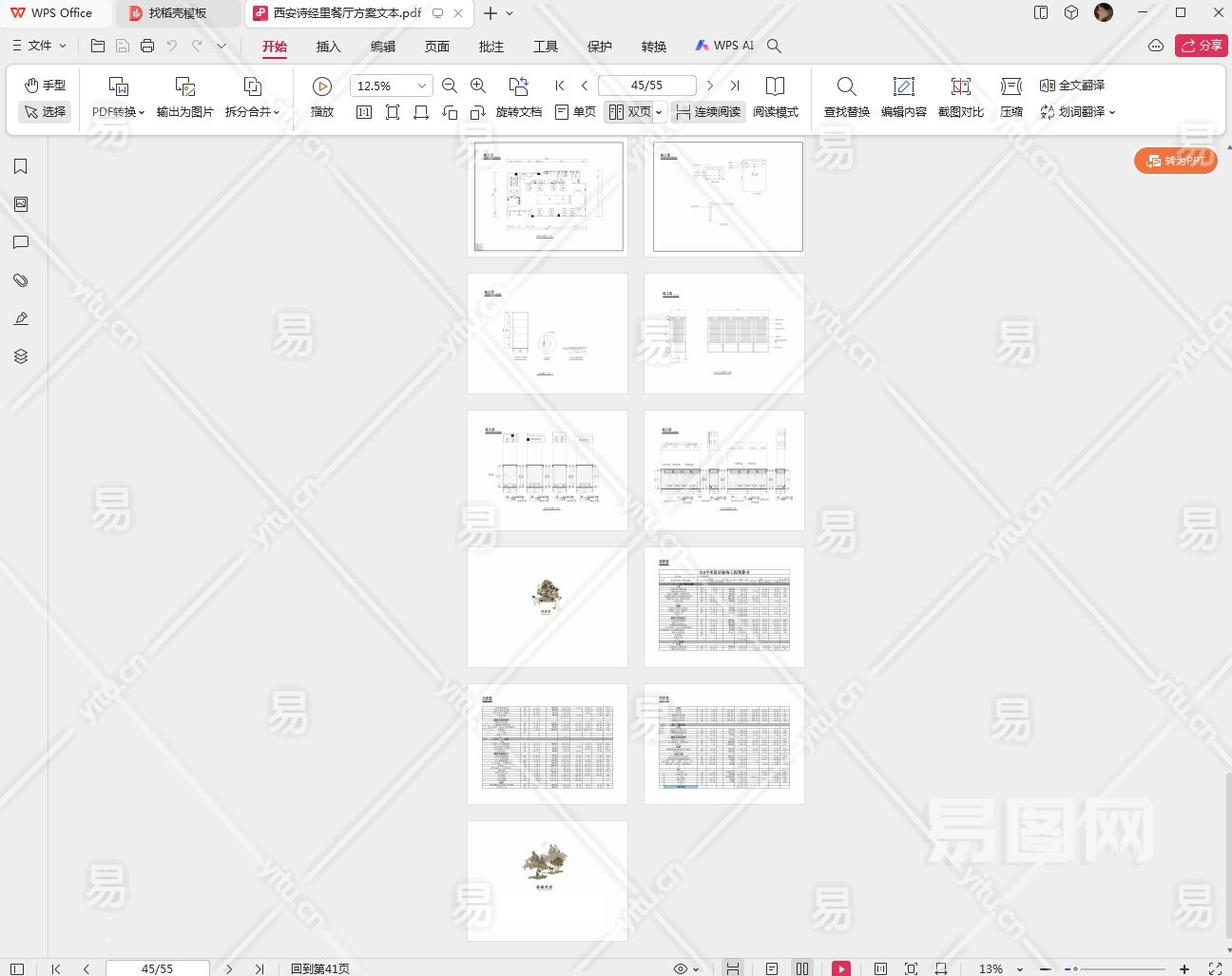Image resolution: width=1232 pixels, height=976 pixels.
Task: Click the Play slideshow icon
Action: coord(322,87)
